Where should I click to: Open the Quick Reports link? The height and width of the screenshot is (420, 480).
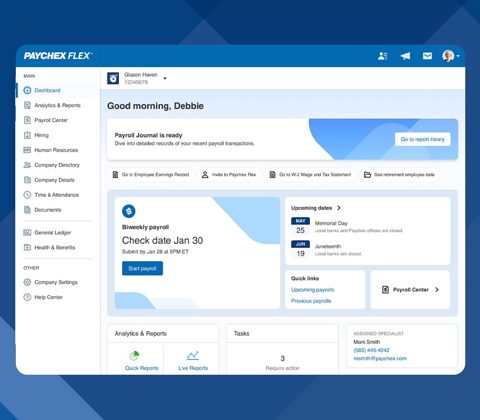142,368
